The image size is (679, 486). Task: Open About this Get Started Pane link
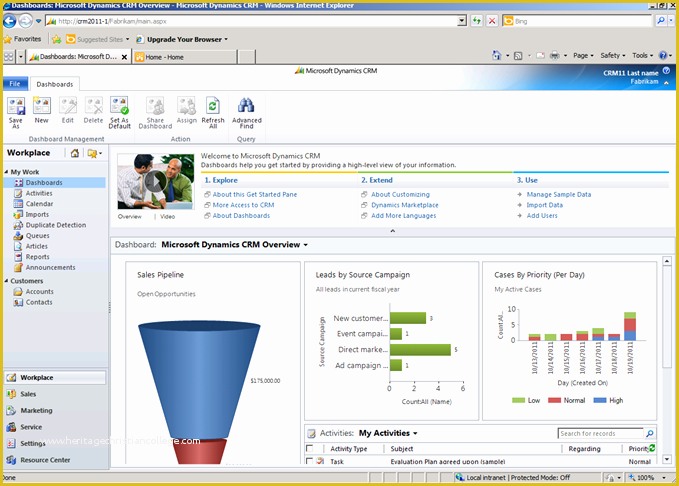pyautogui.click(x=255, y=194)
